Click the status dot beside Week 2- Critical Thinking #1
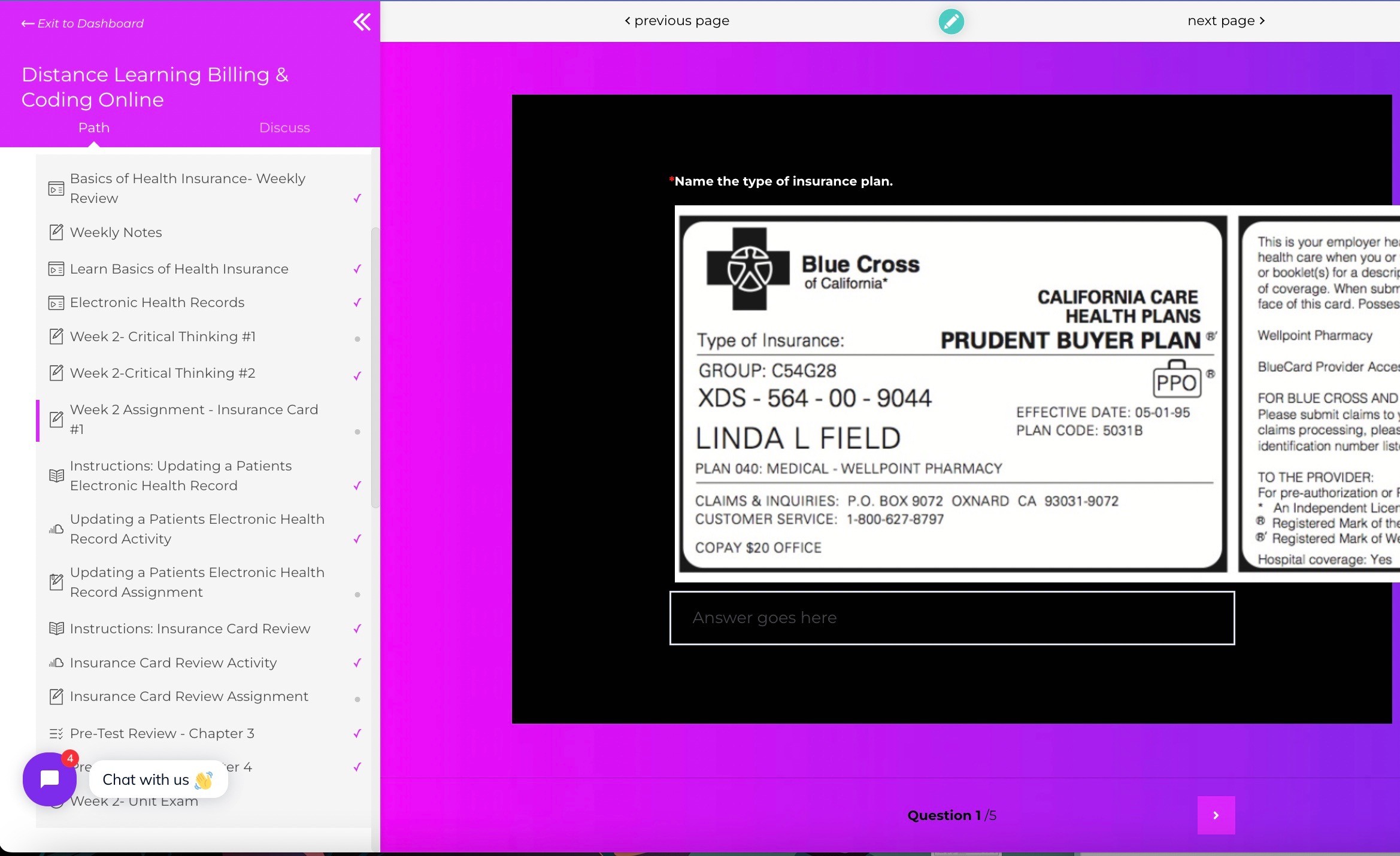The height and width of the screenshot is (856, 1400). pos(357,339)
